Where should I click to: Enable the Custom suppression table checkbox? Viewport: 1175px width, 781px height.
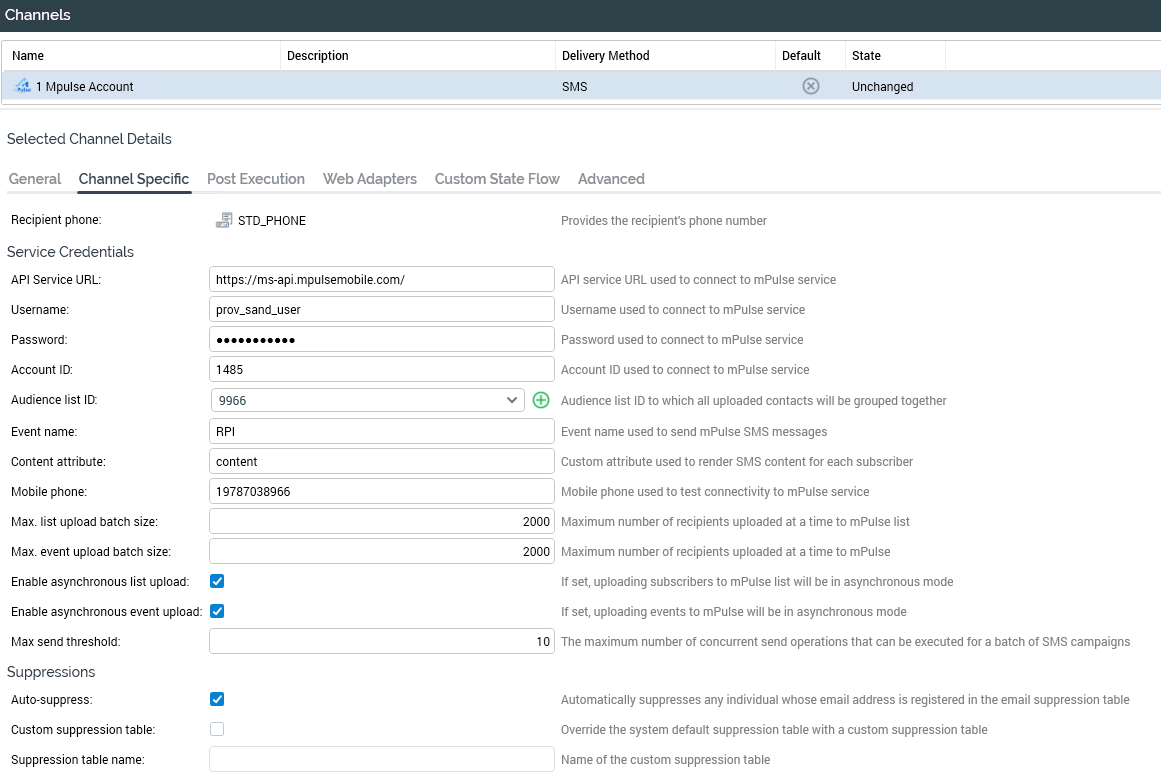point(217,729)
